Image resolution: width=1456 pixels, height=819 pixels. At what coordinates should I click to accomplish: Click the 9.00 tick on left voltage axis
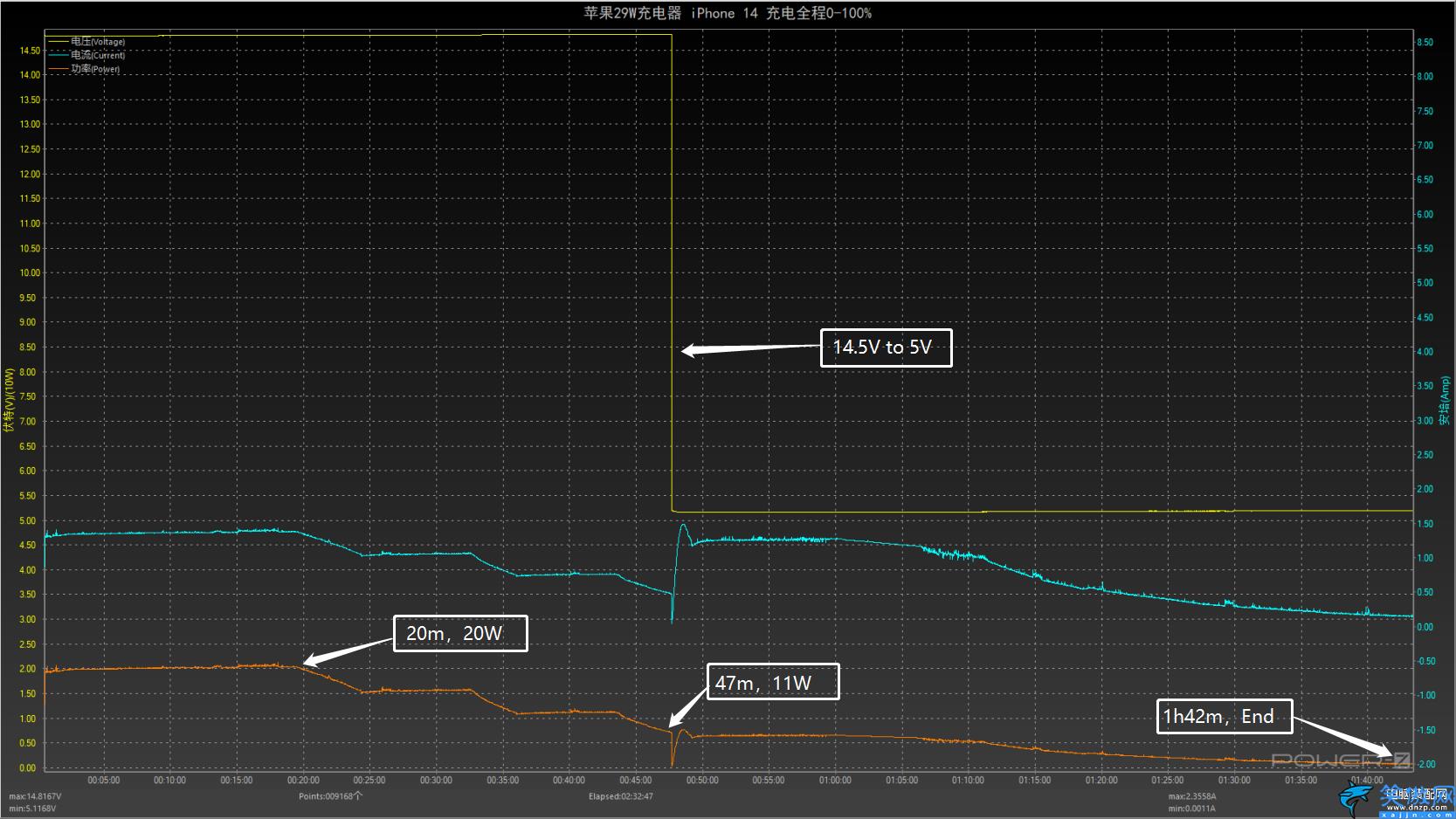tap(28, 323)
